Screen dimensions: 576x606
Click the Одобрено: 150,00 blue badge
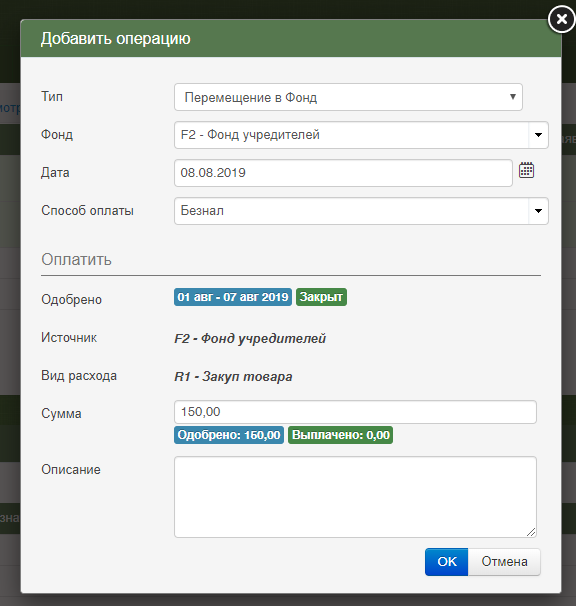229,435
